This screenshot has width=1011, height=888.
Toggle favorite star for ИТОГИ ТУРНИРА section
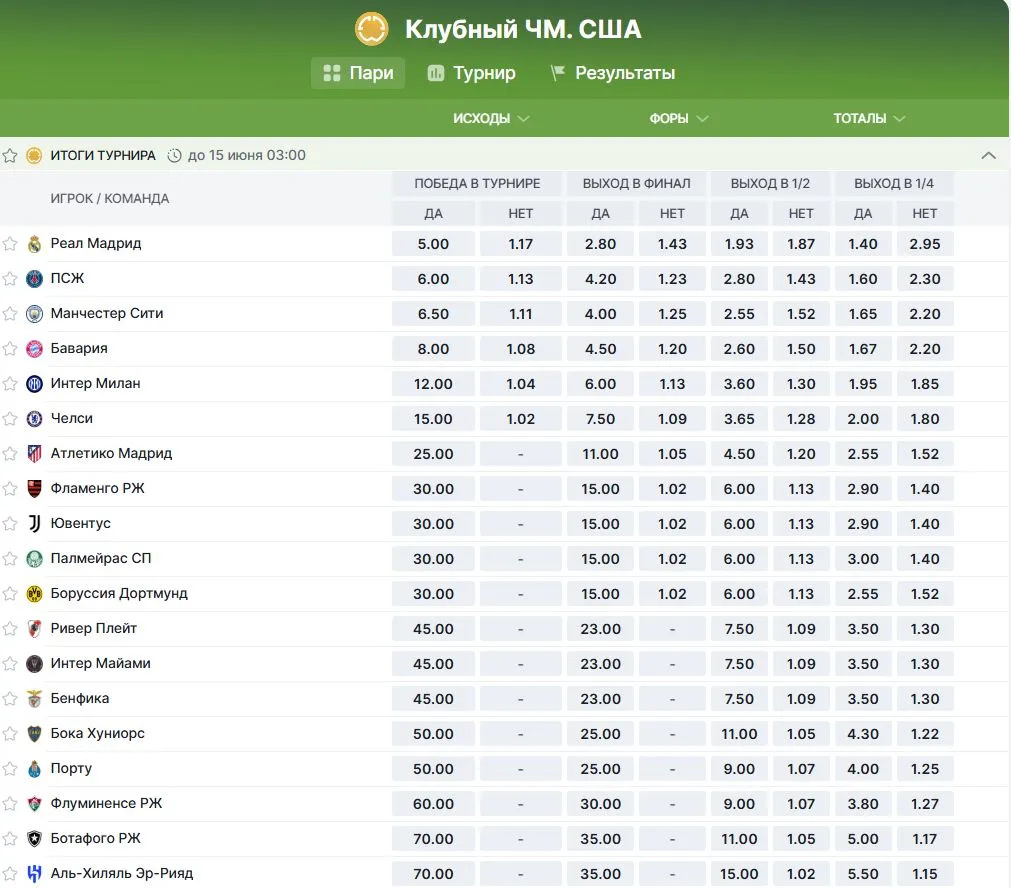(10, 156)
